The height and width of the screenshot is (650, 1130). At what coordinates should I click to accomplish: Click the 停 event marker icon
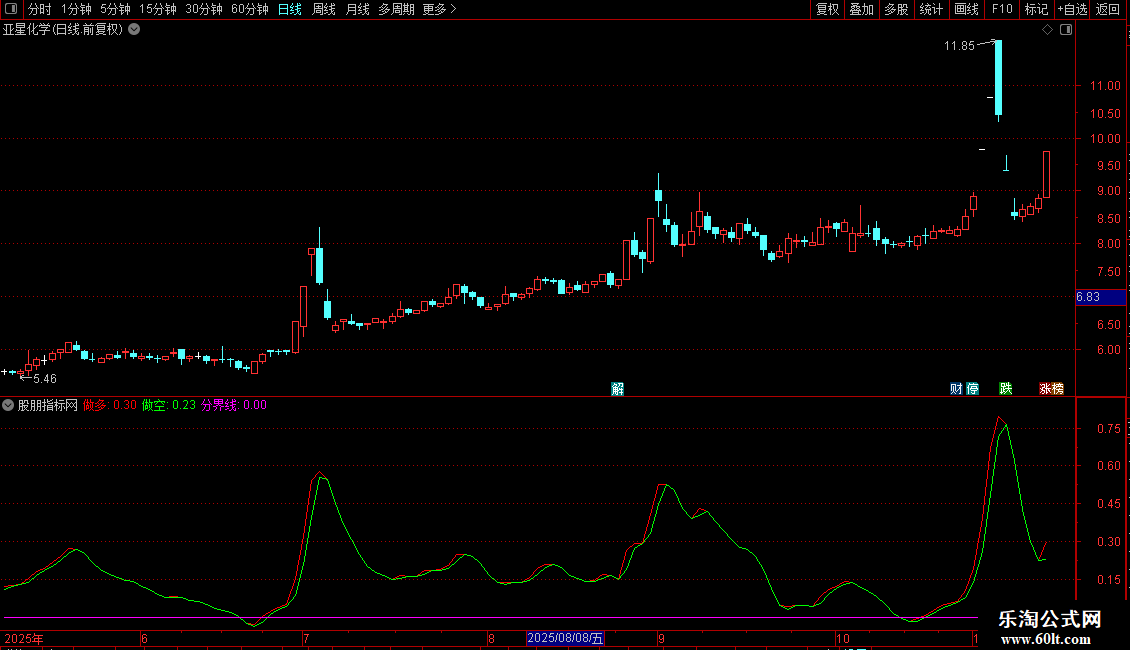tap(972, 389)
